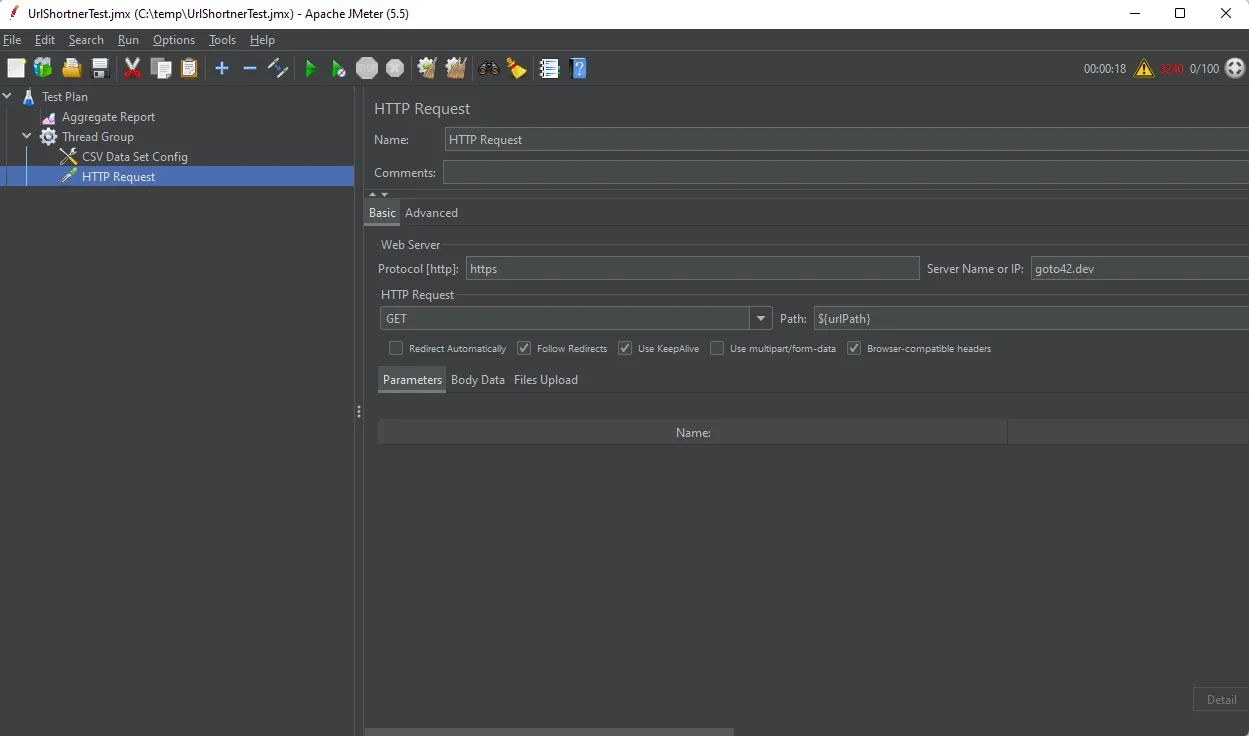
Task: Switch to the Basic tab
Action: [x=382, y=213]
